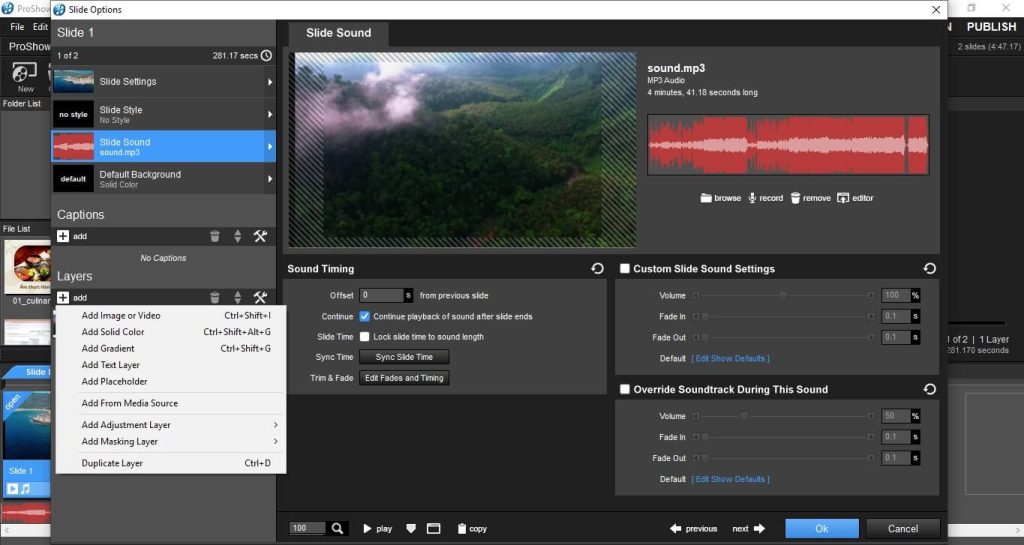Click the browse folder icon for sound
Viewport: 1024px width, 545px height.
pos(706,198)
